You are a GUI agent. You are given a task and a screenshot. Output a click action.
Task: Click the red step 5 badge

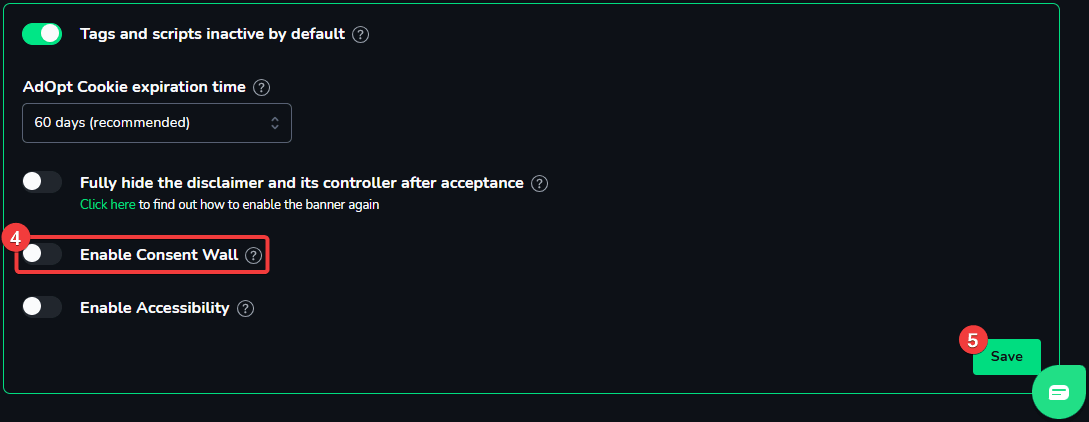click(x=972, y=340)
